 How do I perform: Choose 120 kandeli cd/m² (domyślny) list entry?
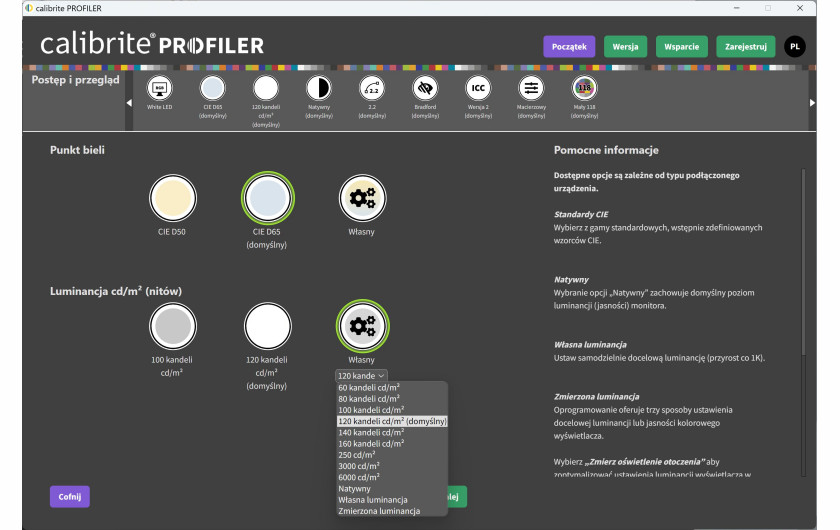pos(392,421)
